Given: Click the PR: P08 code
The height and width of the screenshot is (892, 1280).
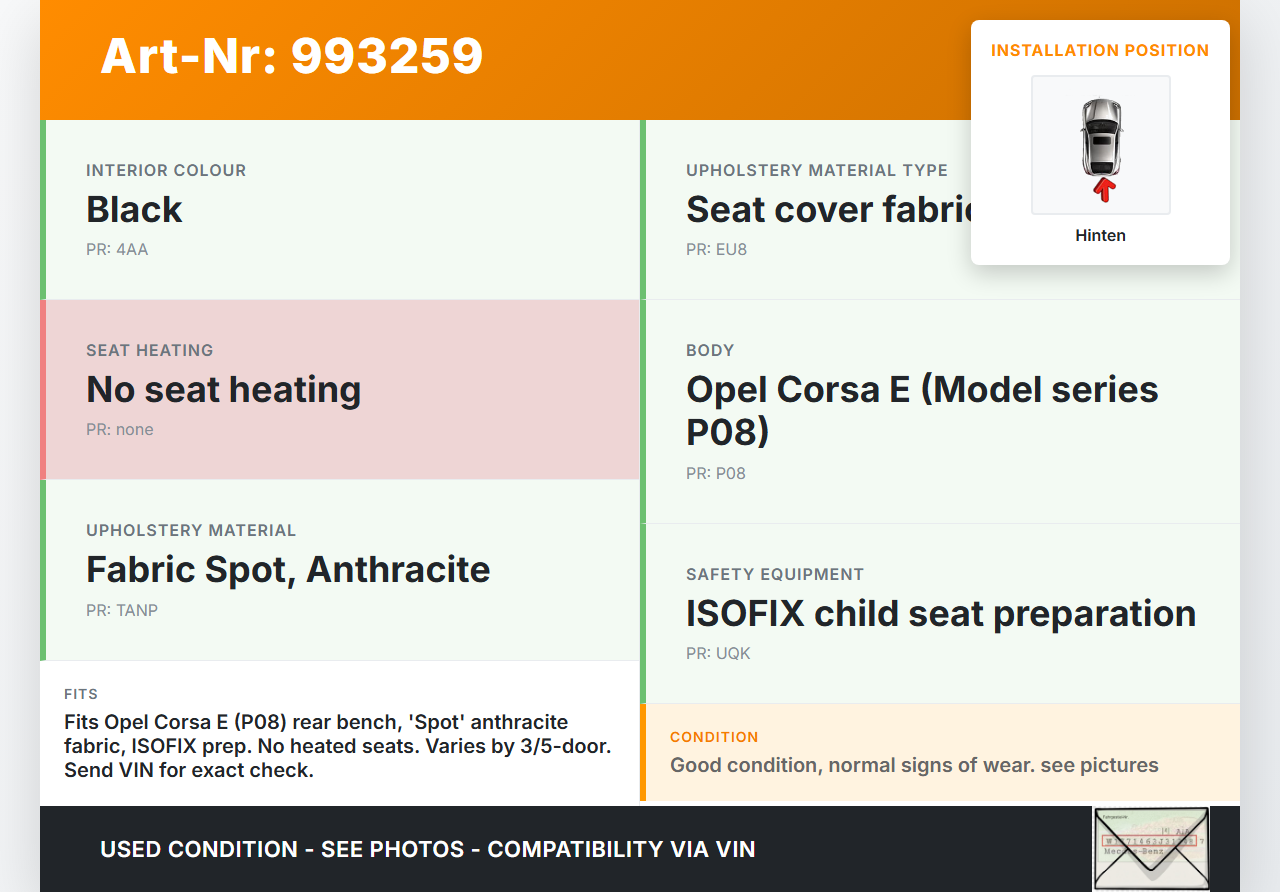Looking at the screenshot, I should click(716, 474).
